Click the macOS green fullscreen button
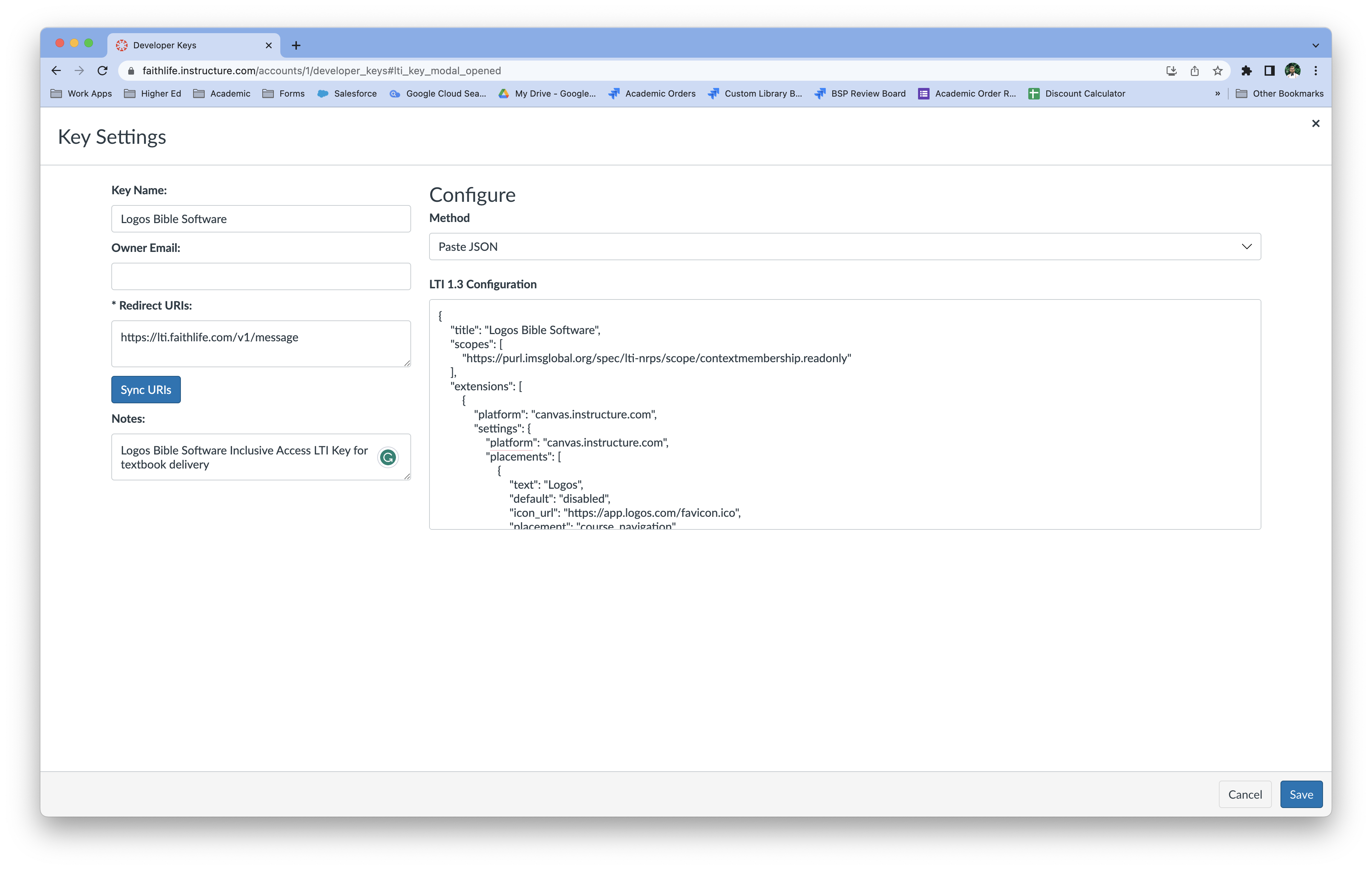Image resolution: width=1372 pixels, height=870 pixels. coord(88,43)
